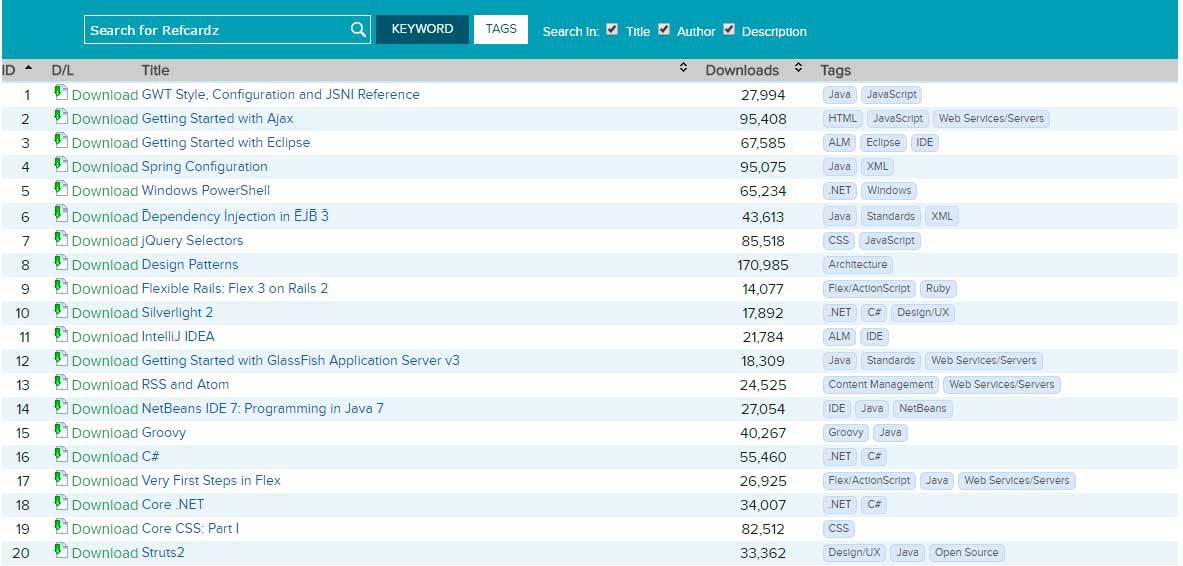The height and width of the screenshot is (566, 1183).
Task: Click download icon for Flexible Rails row
Action: pos(61,288)
